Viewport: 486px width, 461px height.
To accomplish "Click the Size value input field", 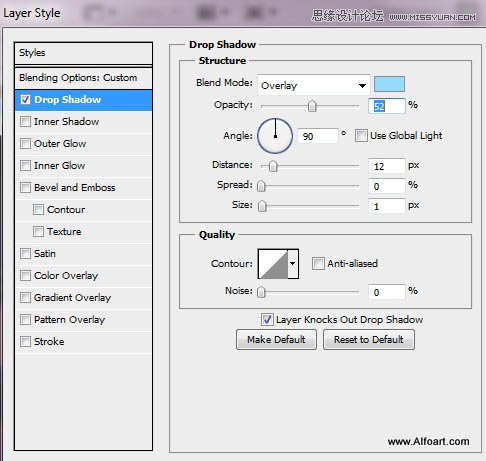I will pos(387,206).
